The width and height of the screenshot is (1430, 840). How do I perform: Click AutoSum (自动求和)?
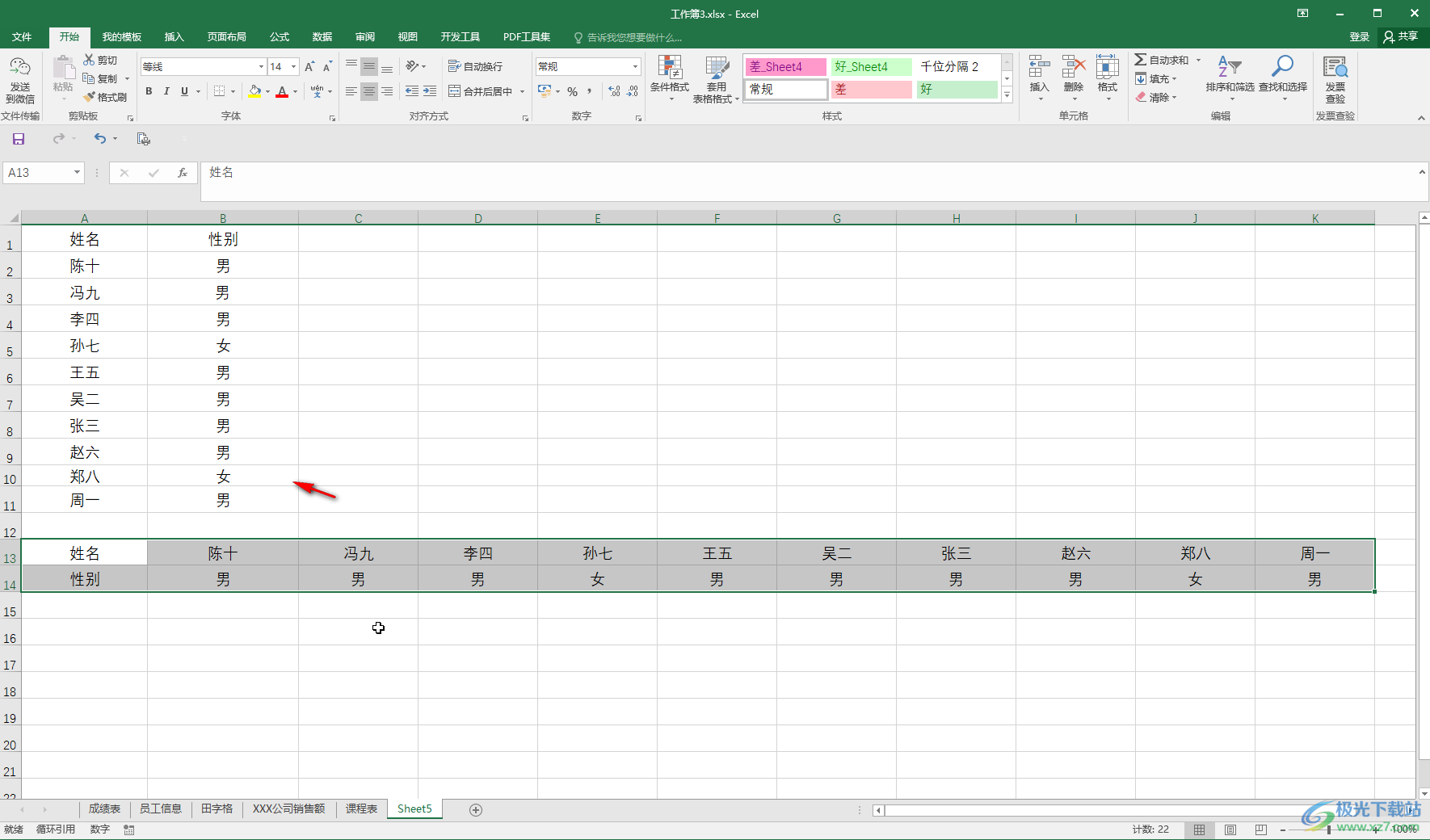[1161, 60]
